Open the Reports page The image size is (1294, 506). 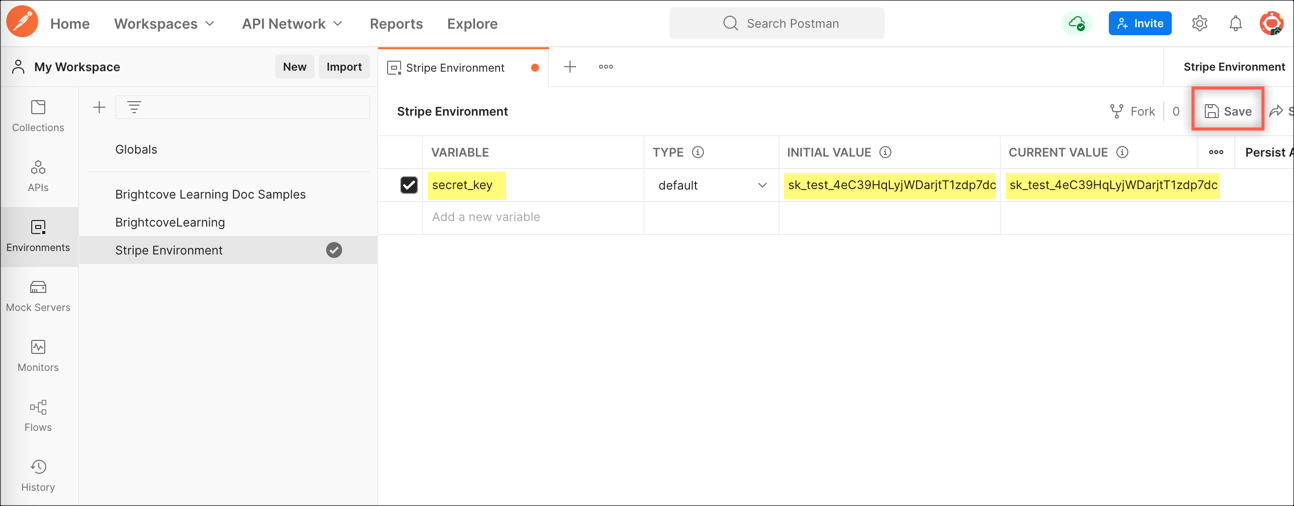pos(396,23)
